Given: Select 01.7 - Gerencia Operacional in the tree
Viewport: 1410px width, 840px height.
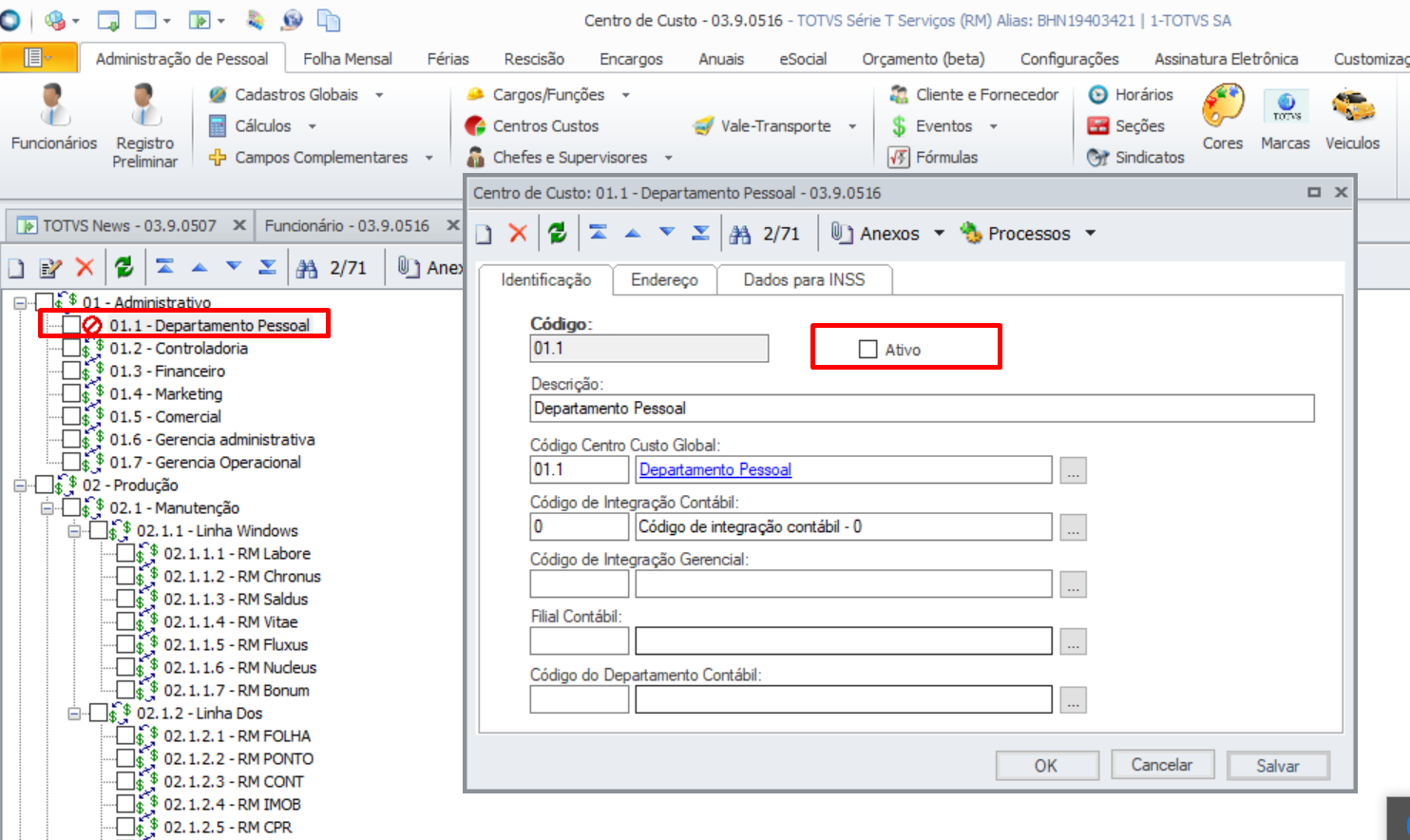Looking at the screenshot, I should point(205,462).
